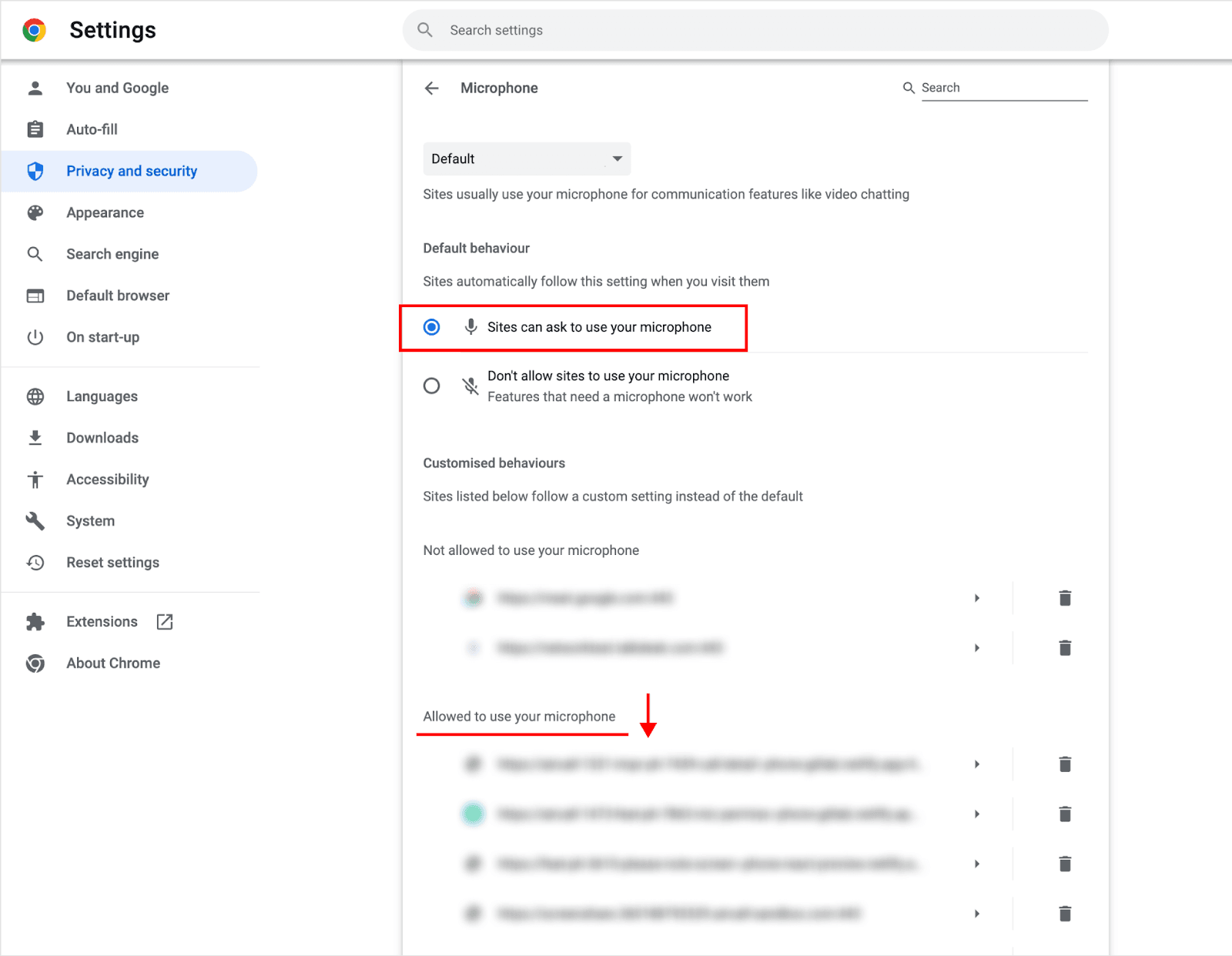Click the Chrome logo in header

pos(34,30)
